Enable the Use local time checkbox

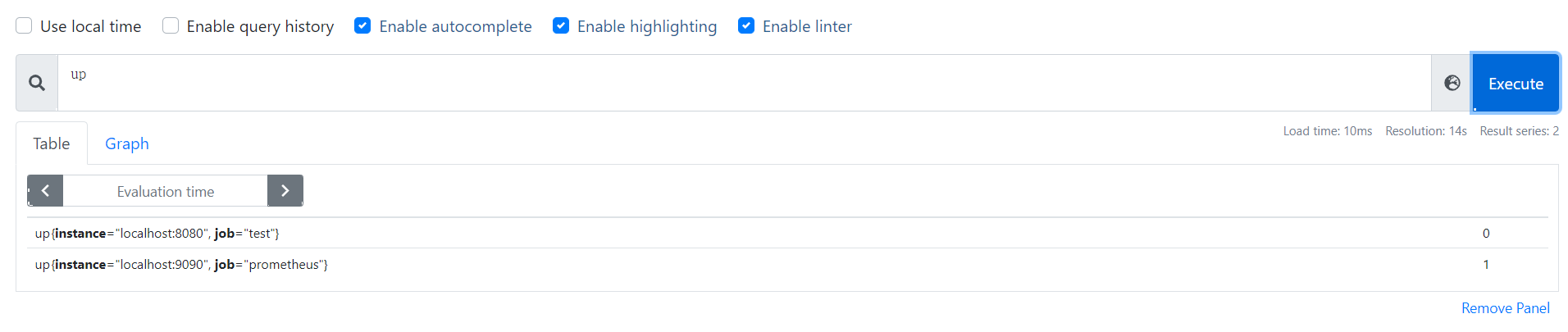tap(25, 26)
